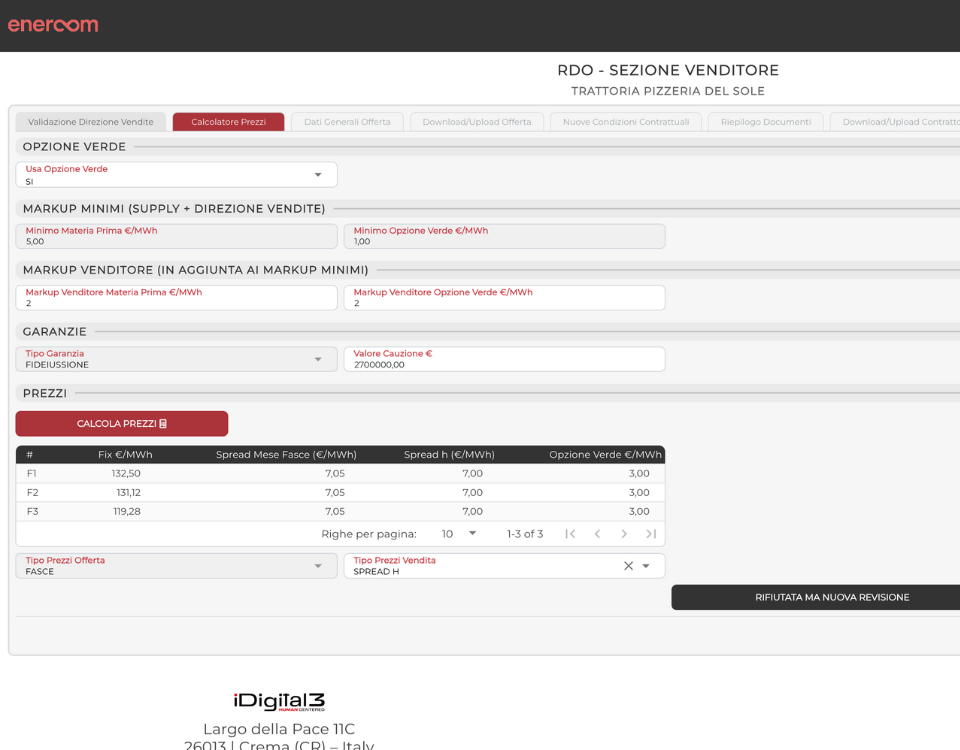Screen dimensions: 960x750
Task: Switch to Validazione Direzione Vendite tab
Action: click(91, 122)
